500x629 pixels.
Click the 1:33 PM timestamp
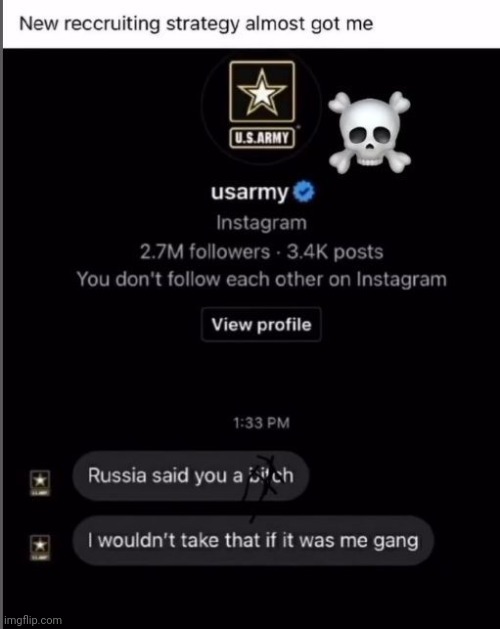(261, 423)
